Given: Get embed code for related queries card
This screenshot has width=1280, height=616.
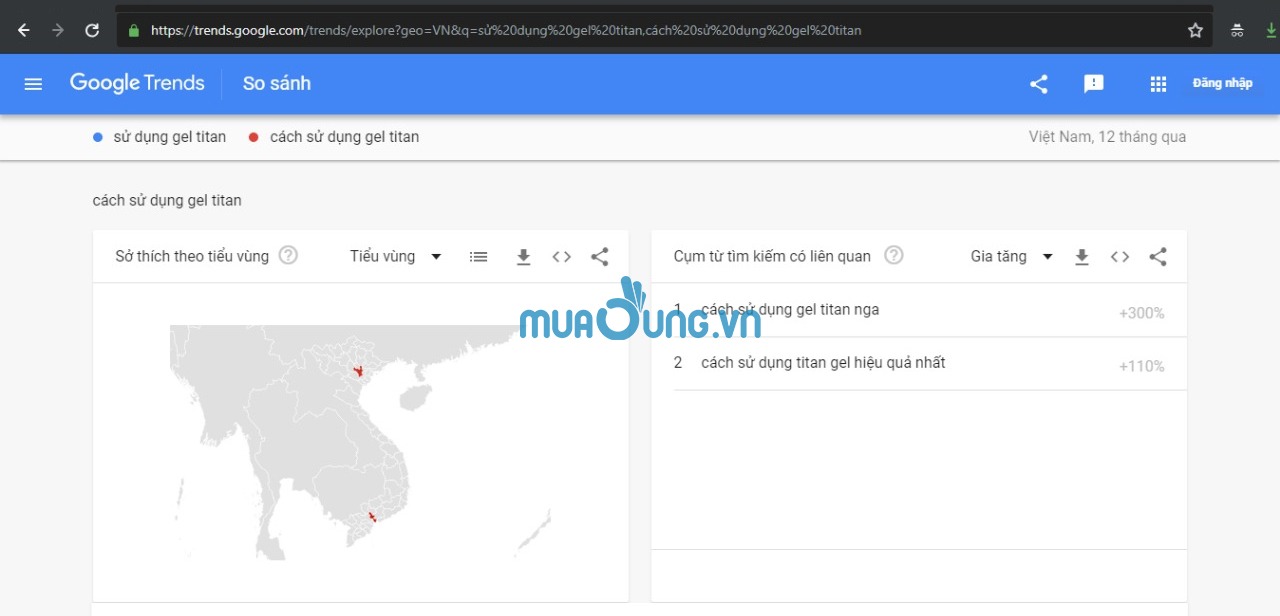Looking at the screenshot, I should click(1120, 257).
